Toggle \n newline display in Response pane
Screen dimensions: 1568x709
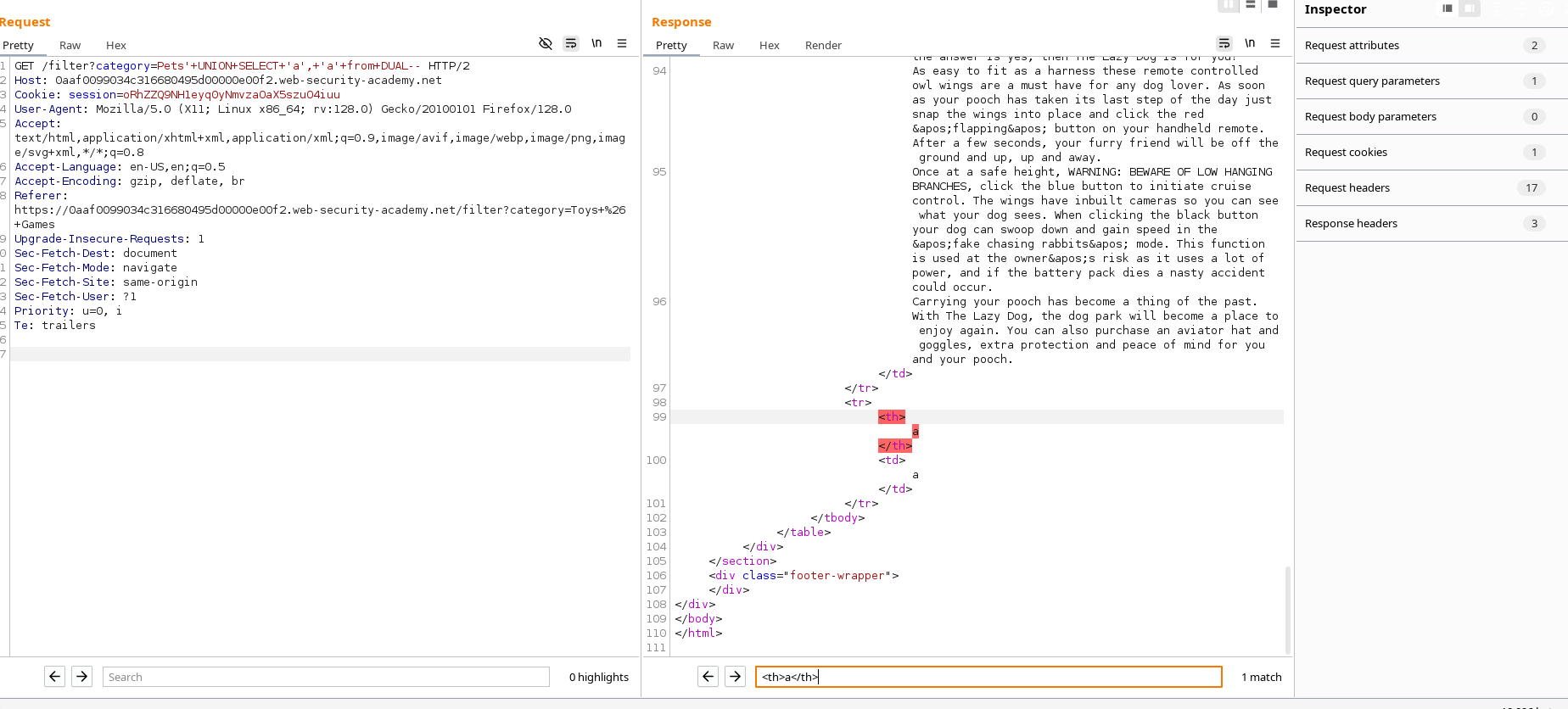(1250, 43)
